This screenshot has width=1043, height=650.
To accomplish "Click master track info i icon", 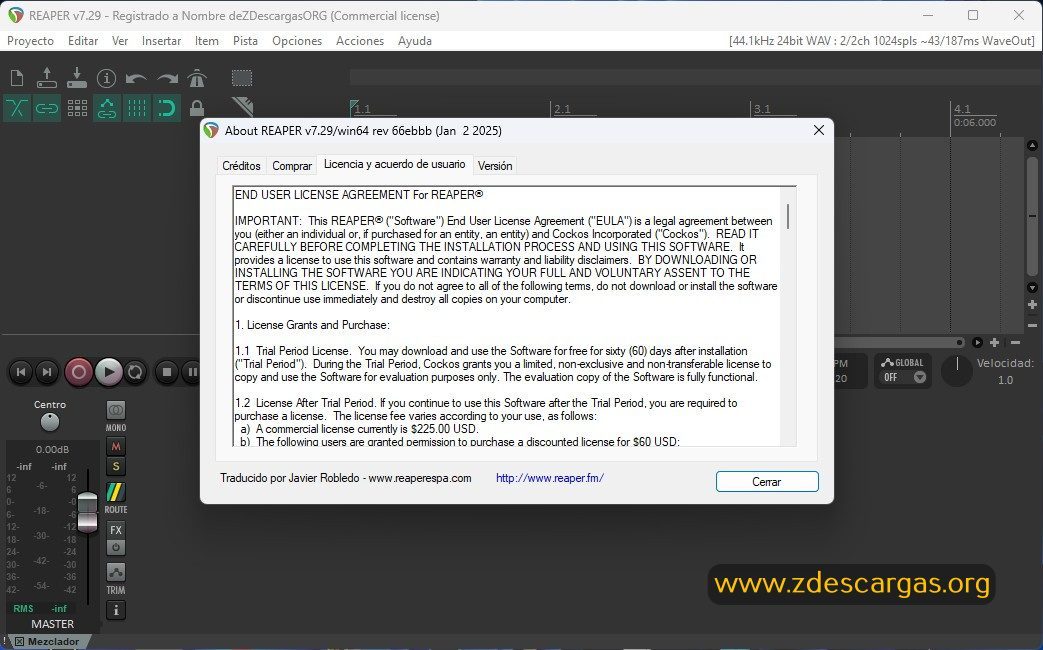I will (116, 610).
